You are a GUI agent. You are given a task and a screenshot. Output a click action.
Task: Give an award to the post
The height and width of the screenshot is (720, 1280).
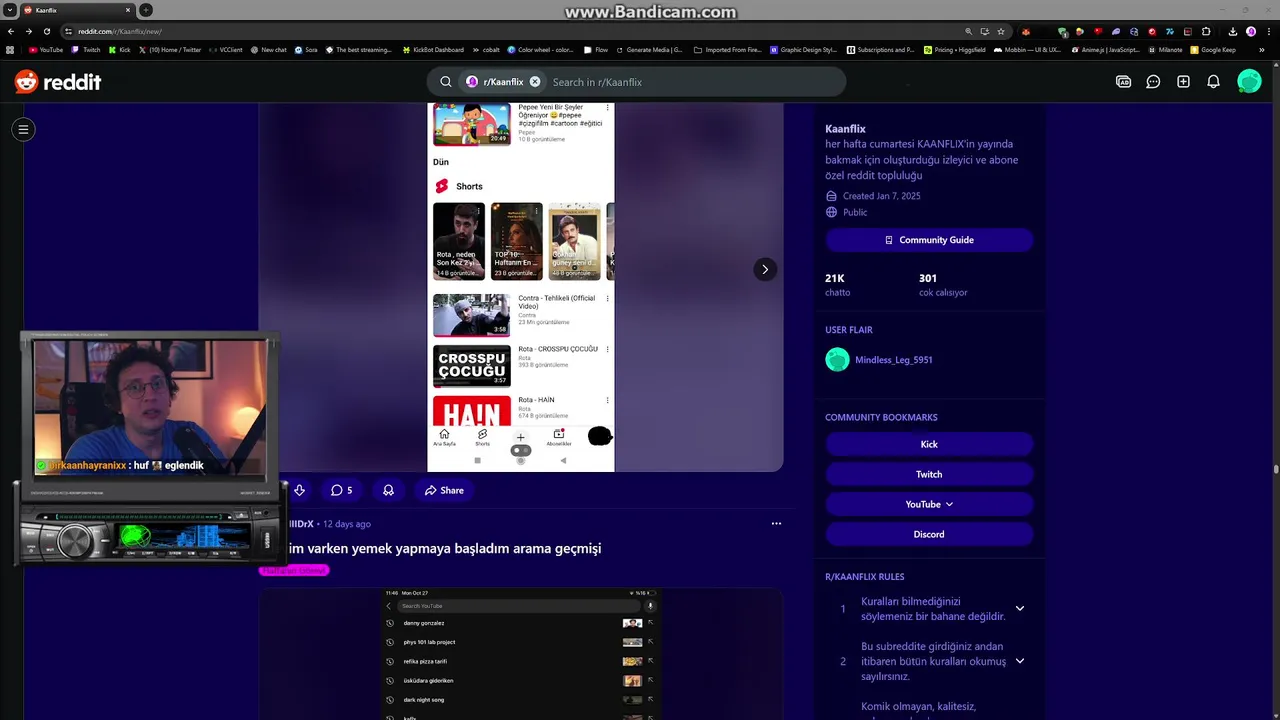[388, 490]
